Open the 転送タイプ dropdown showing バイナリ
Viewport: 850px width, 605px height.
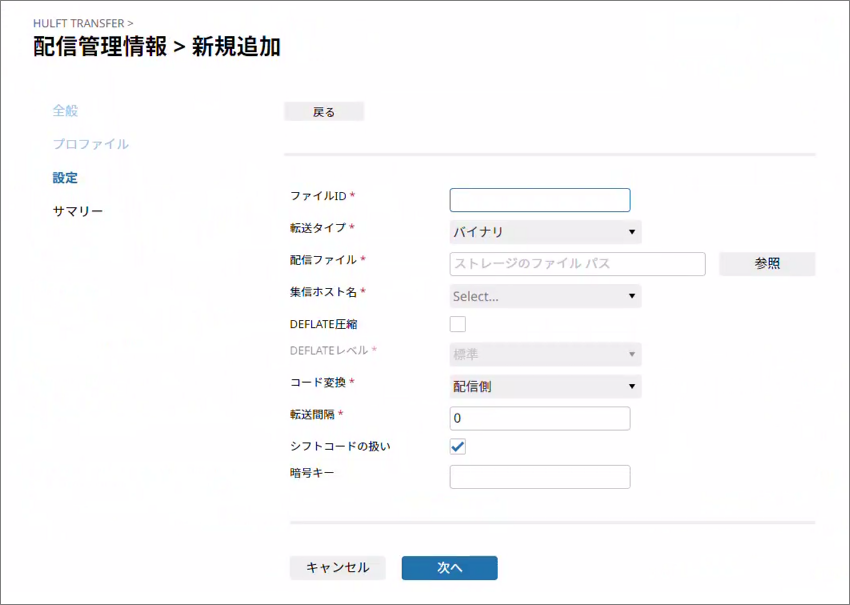(545, 232)
